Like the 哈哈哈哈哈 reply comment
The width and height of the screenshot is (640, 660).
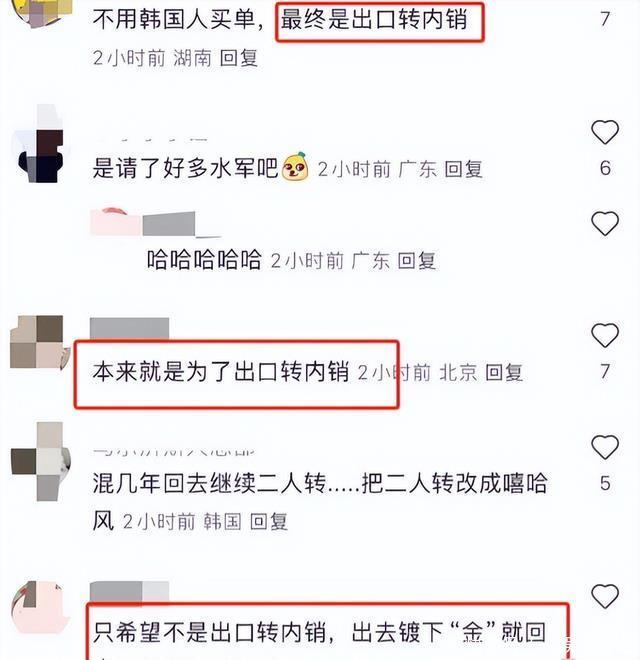(605, 224)
